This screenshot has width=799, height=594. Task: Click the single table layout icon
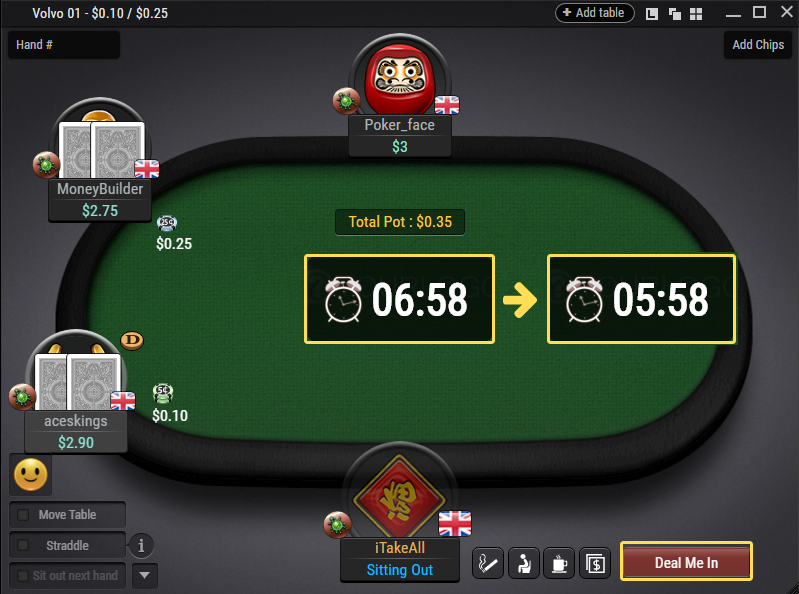point(652,14)
